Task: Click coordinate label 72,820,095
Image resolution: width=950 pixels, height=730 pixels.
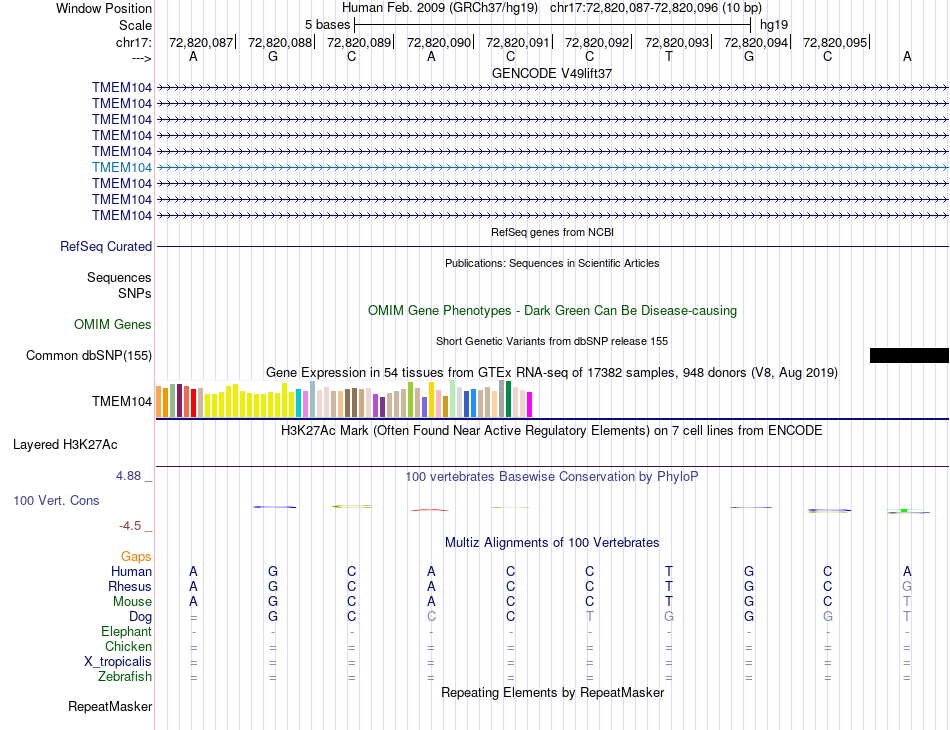Action: (x=835, y=42)
